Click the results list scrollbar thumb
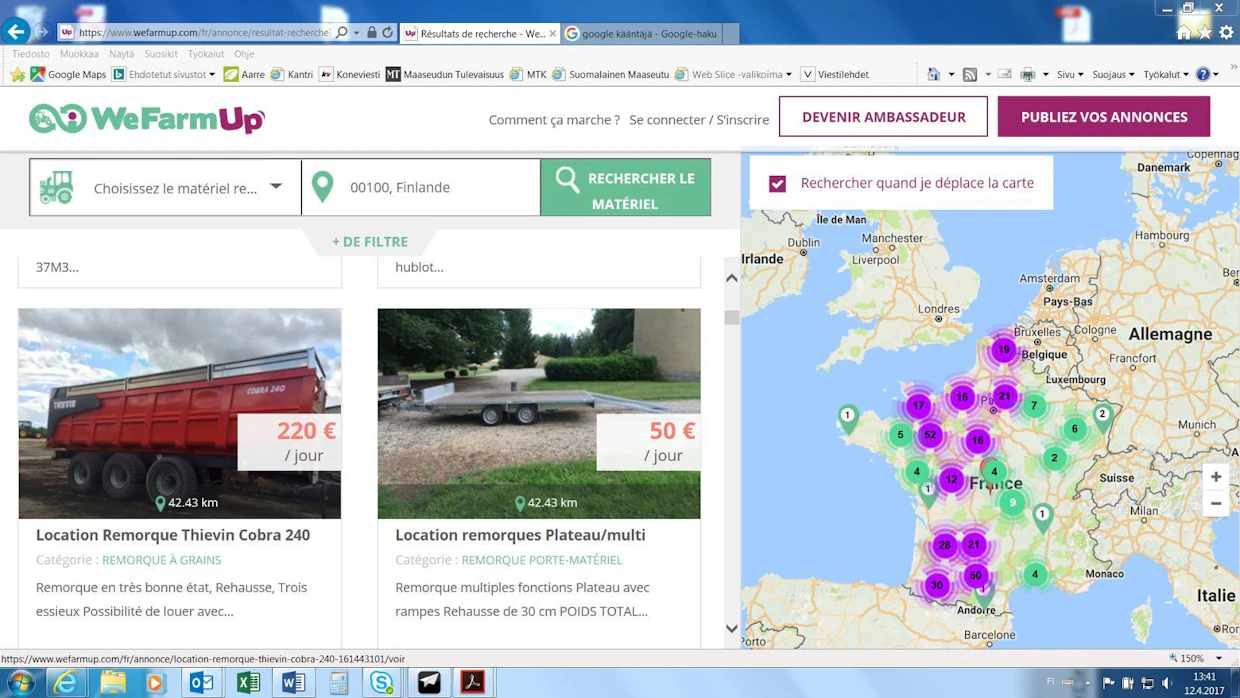1240x698 pixels. pos(732,317)
